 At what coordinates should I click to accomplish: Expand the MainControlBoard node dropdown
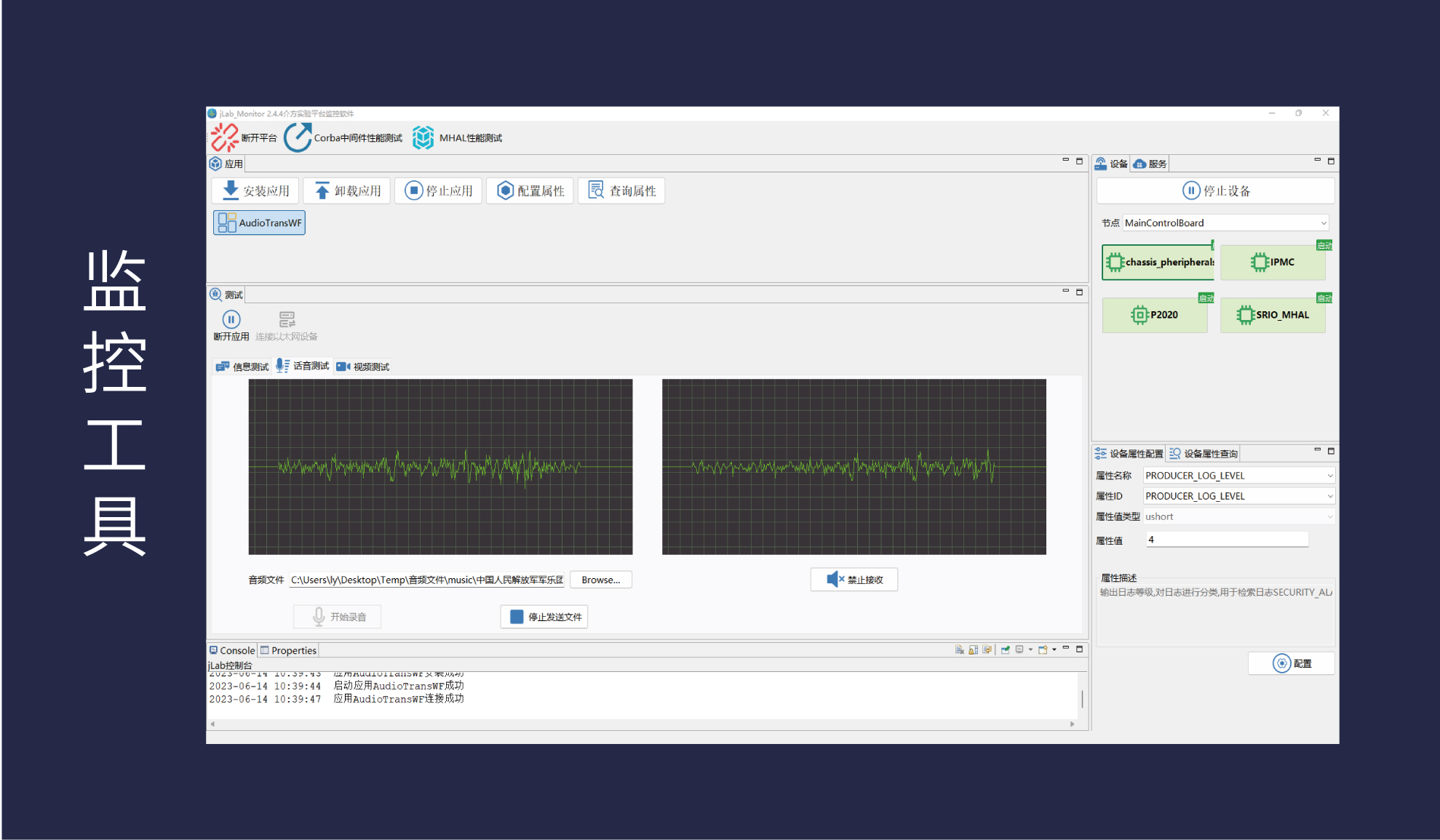(1323, 223)
